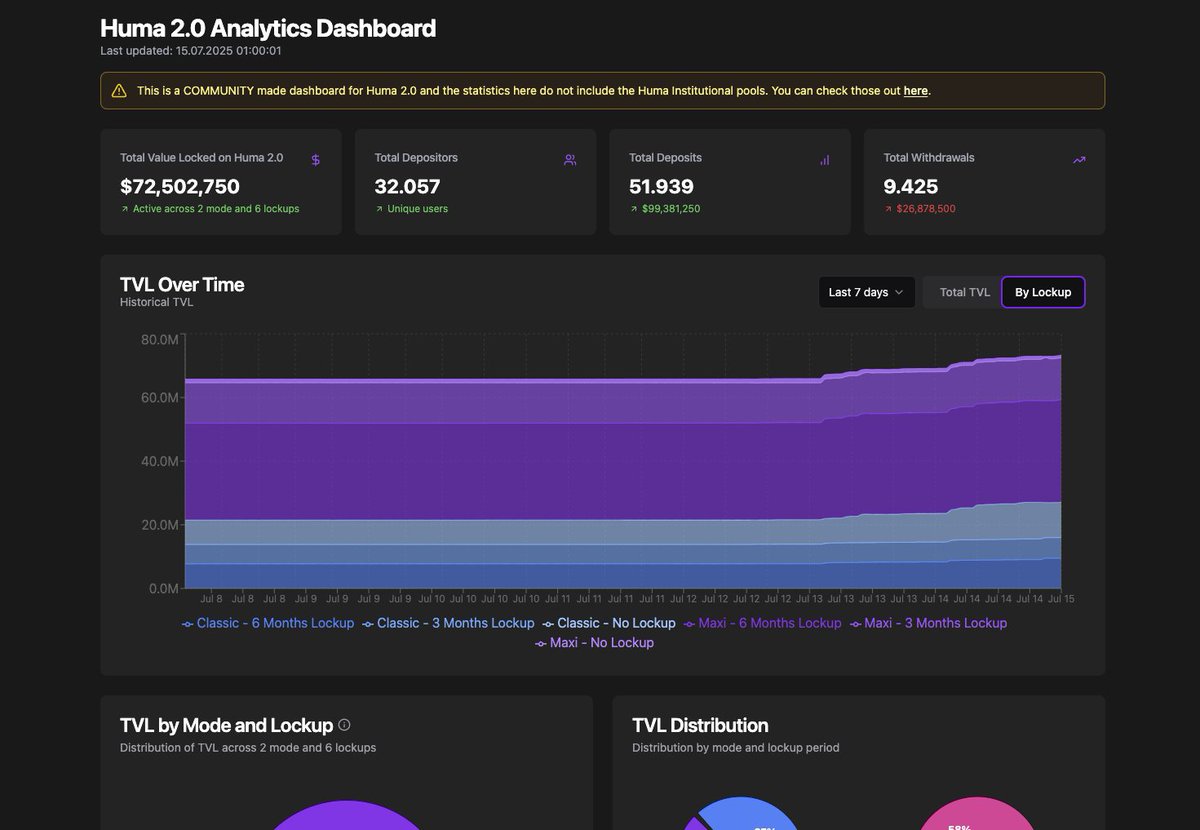Click the Total Deposits card label
The width and height of the screenshot is (1200, 830).
tap(665, 158)
